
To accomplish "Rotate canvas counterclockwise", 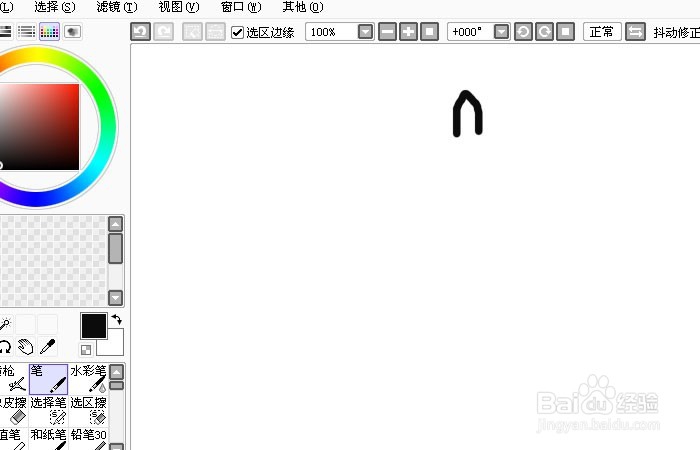I will [x=523, y=32].
